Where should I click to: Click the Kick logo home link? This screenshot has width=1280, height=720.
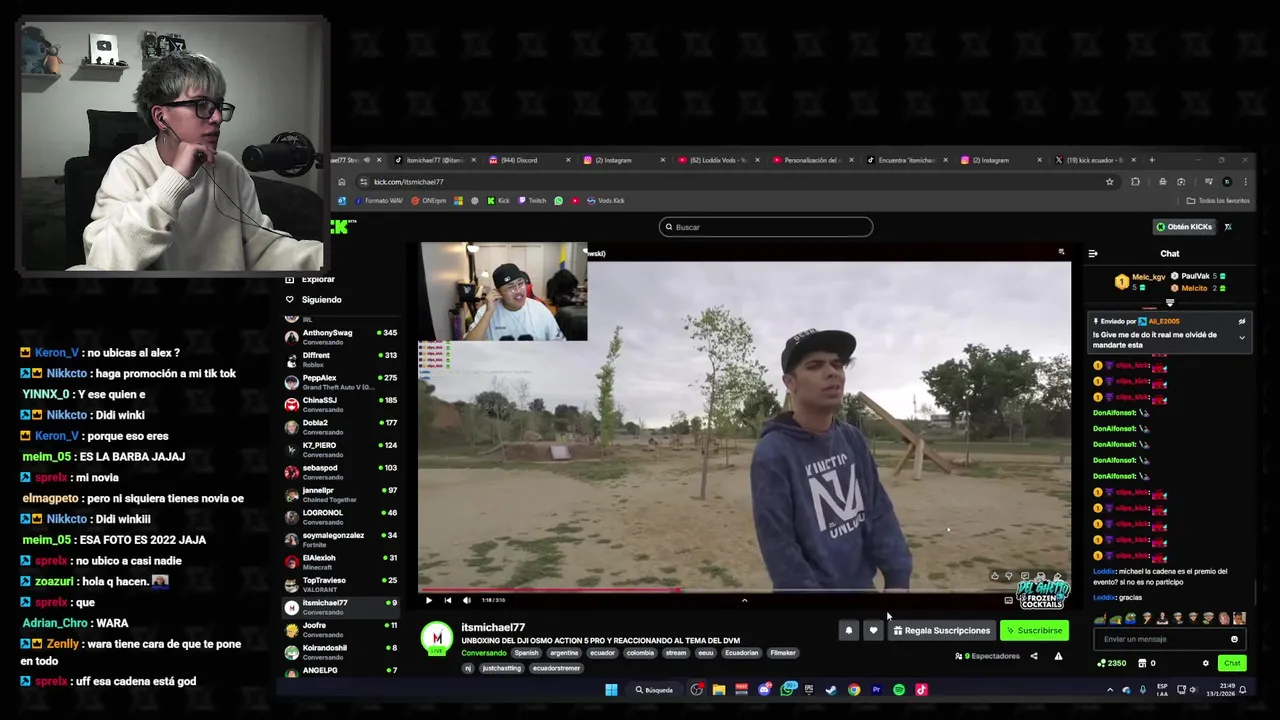[x=341, y=227]
